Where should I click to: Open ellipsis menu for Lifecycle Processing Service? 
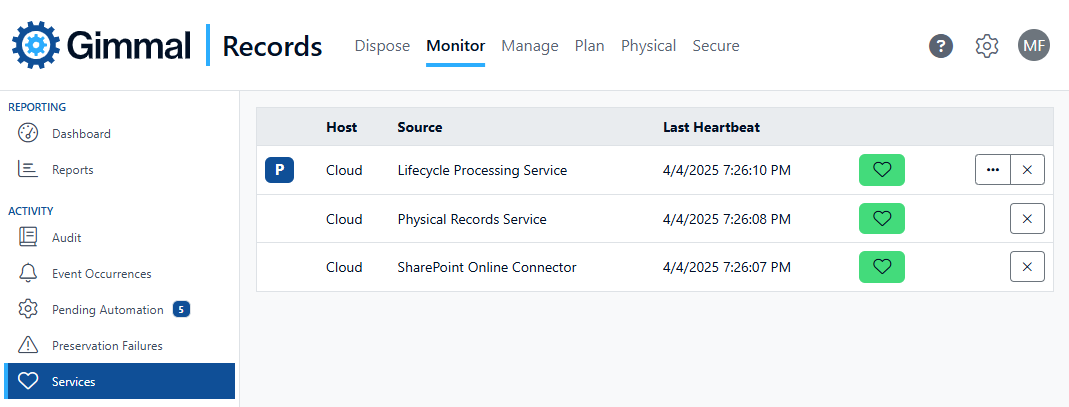[992, 170]
